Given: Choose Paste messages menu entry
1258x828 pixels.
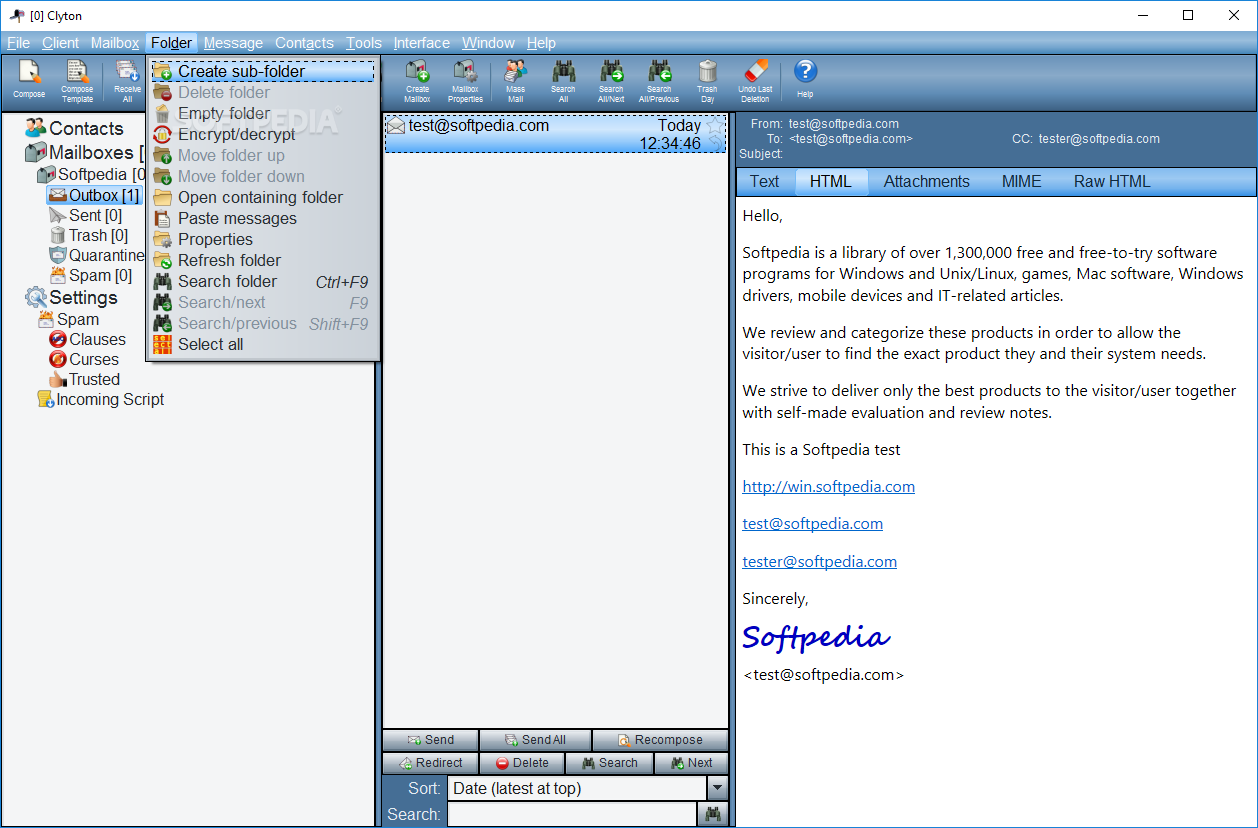Looking at the screenshot, I should pyautogui.click(x=263, y=218).
